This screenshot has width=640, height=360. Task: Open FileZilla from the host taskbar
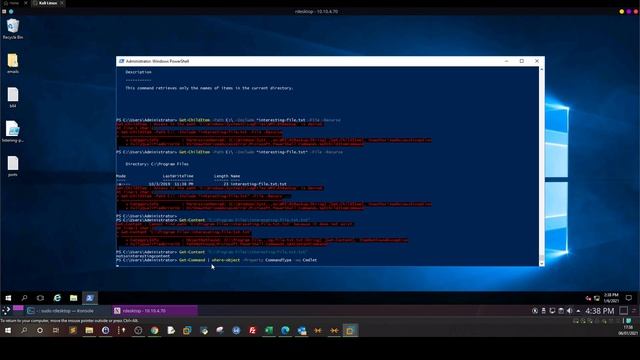click(253, 331)
